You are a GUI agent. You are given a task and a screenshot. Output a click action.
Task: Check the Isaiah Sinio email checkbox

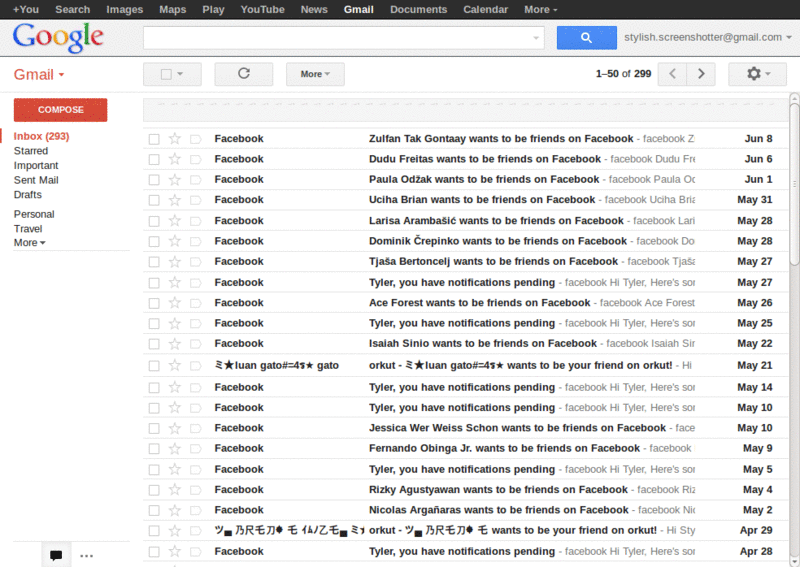[x=154, y=344]
